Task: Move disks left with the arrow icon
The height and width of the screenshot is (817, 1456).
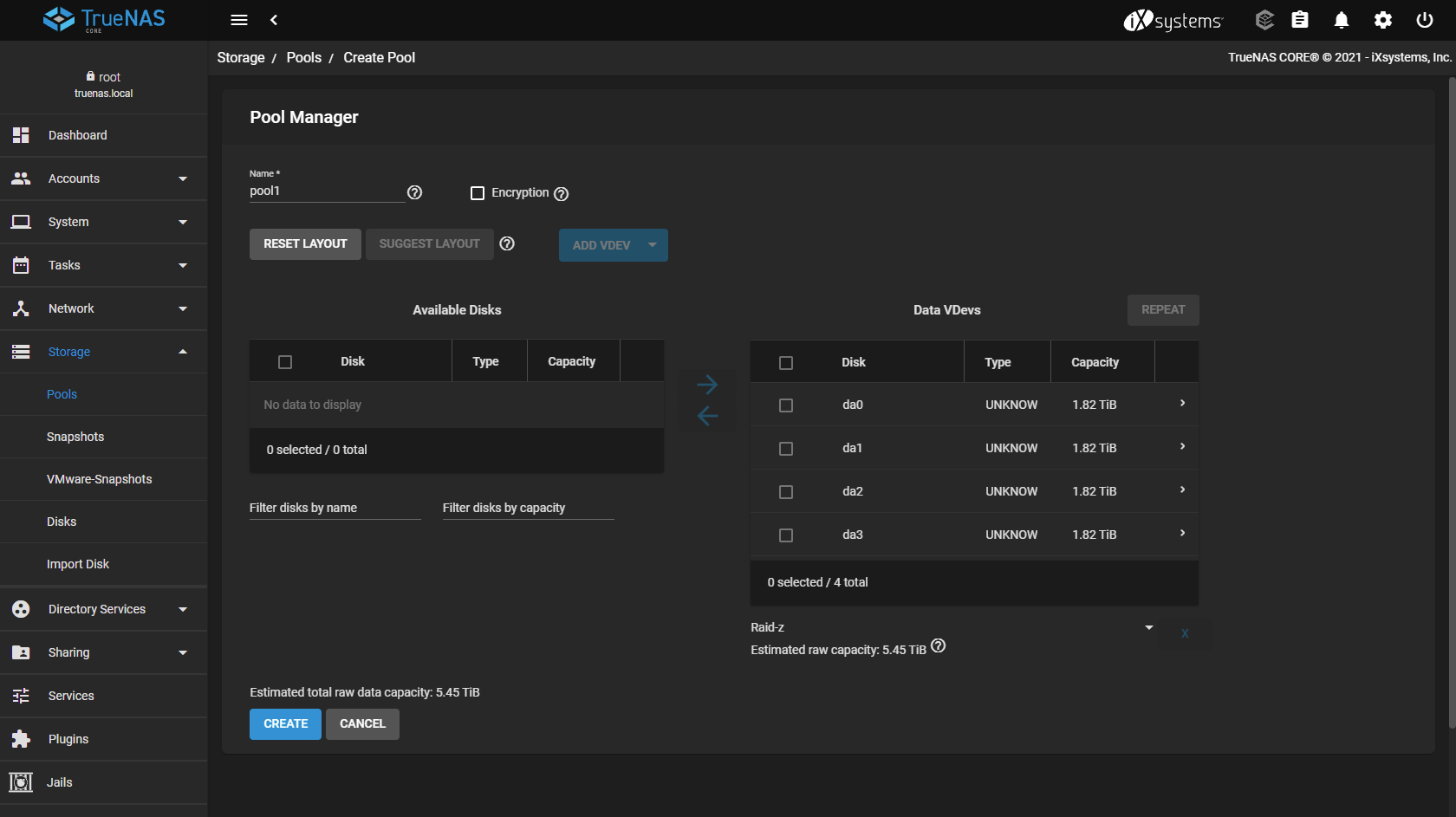Action: [x=707, y=416]
